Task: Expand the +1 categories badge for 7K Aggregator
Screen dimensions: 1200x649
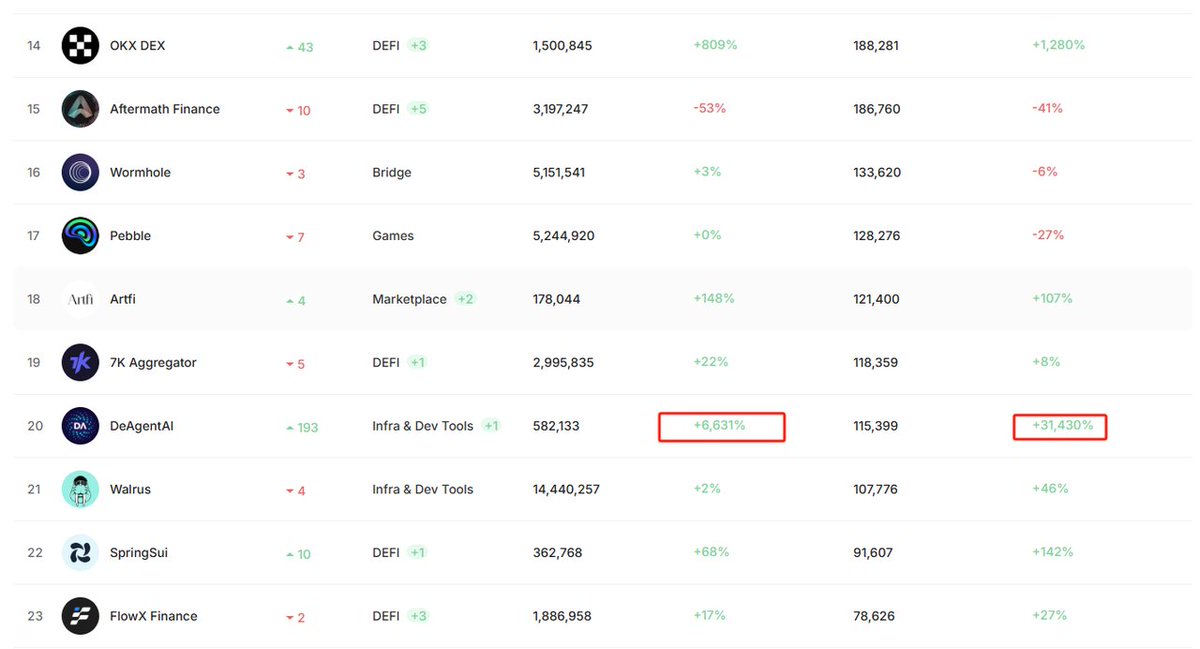Action: coord(417,362)
